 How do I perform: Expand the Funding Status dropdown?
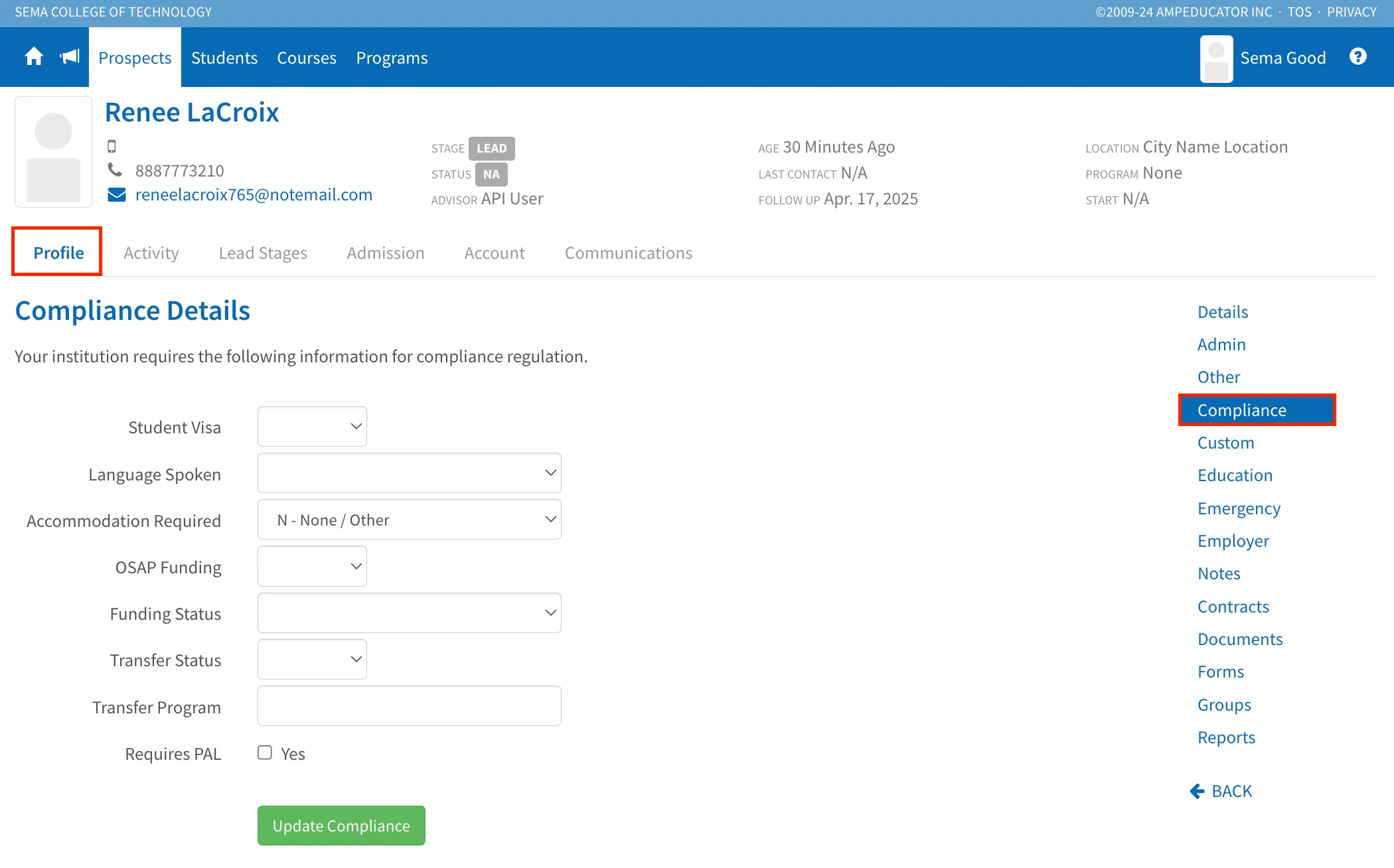point(409,613)
